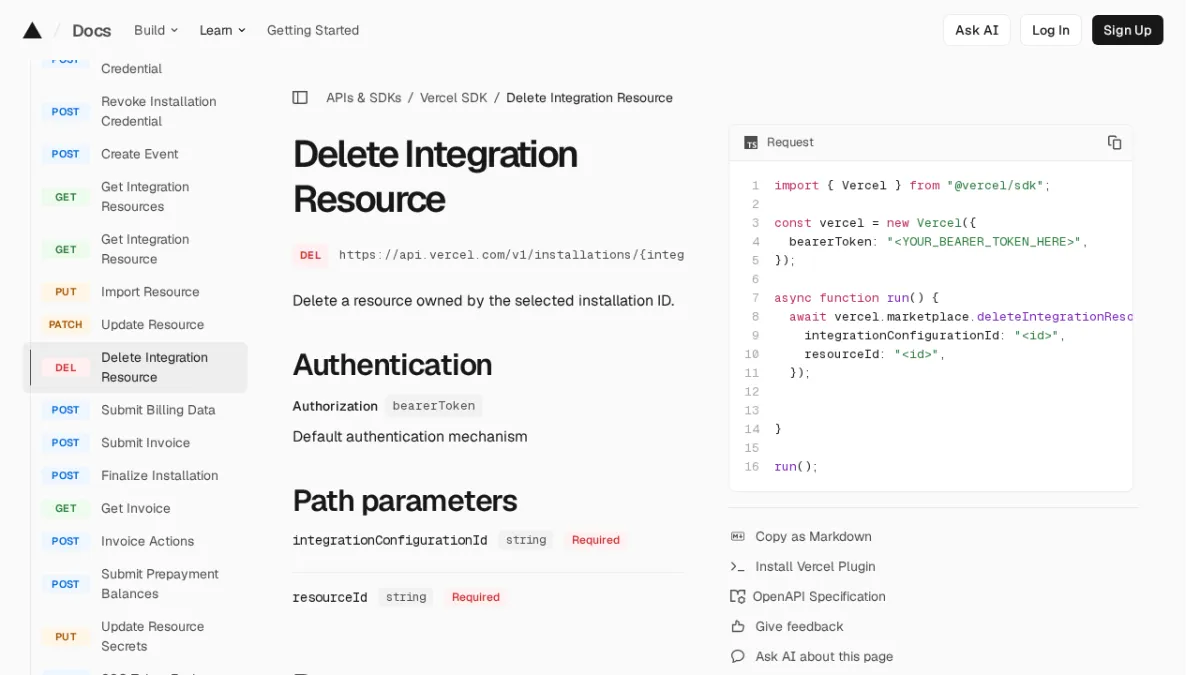Open Create Event page
The width and height of the screenshot is (1200, 675).
(140, 154)
